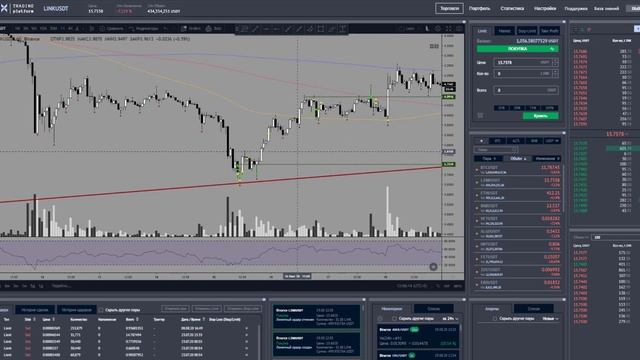
Task: Check Скрыть другие пары in notifications panel
Action: click(395, 318)
